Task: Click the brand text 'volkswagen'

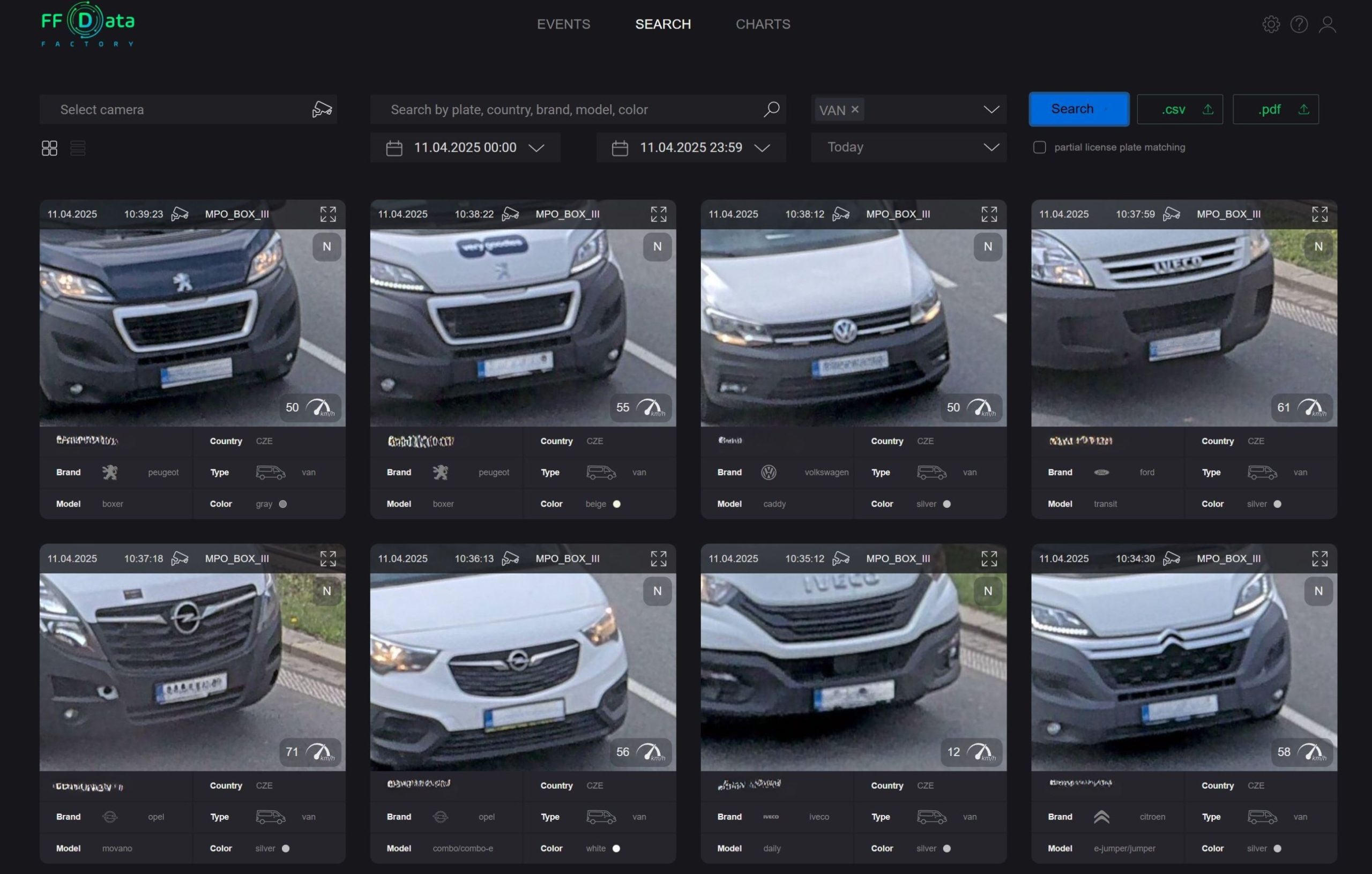Action: 826,472
